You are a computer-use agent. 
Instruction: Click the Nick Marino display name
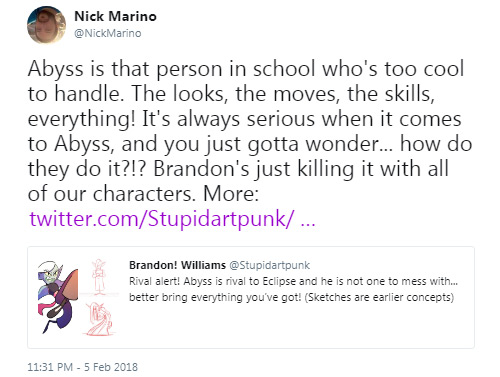click(115, 16)
